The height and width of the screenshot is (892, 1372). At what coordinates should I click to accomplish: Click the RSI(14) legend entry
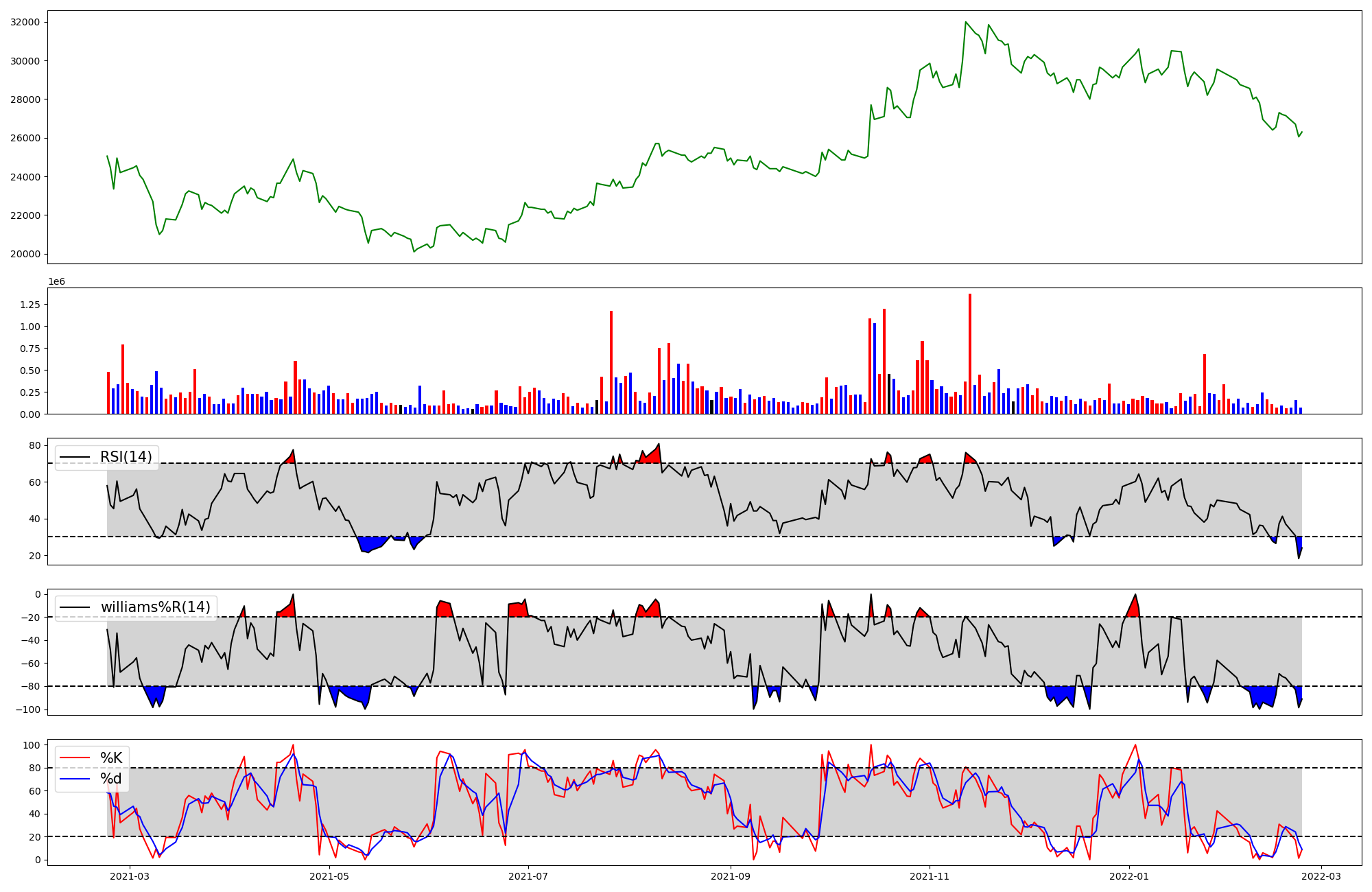click(x=126, y=457)
